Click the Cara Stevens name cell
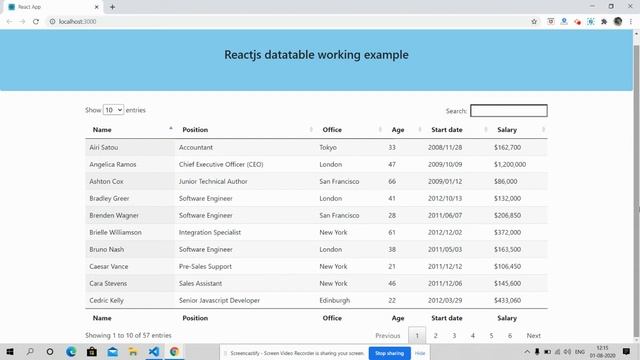This screenshot has height=360, width=640. click(x=130, y=283)
